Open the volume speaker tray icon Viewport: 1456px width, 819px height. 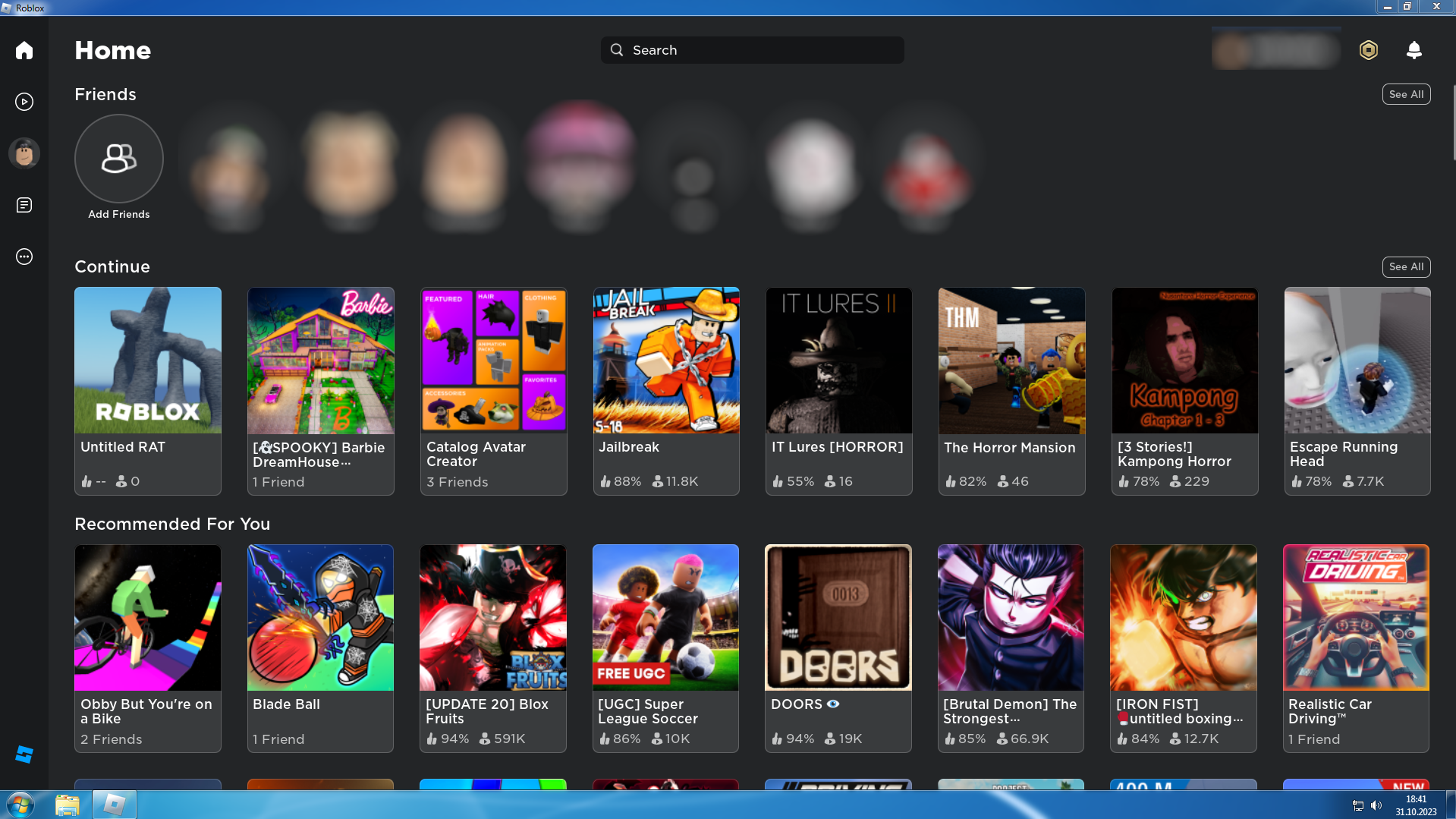tap(1376, 805)
